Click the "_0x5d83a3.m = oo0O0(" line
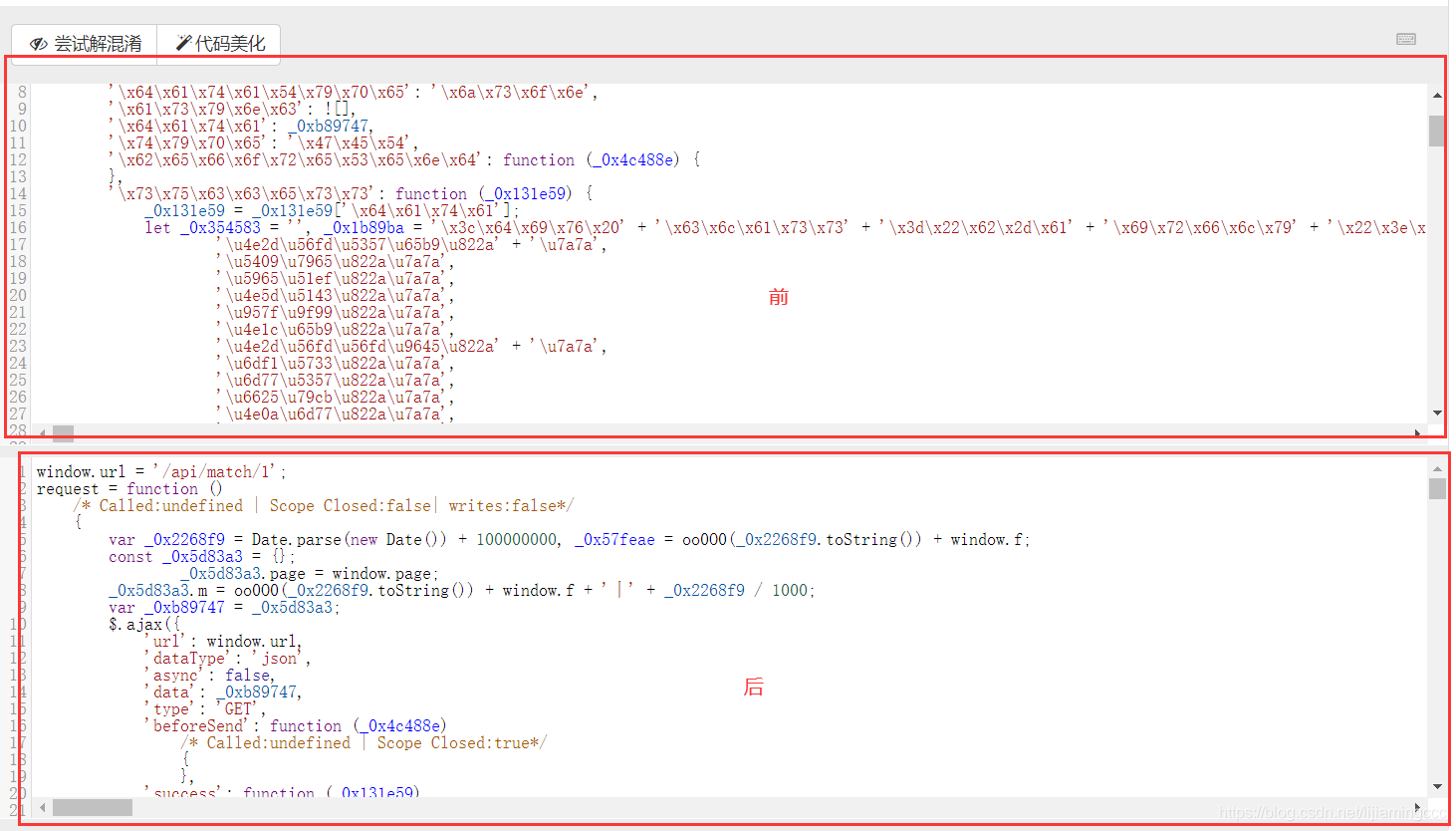 (x=461, y=591)
